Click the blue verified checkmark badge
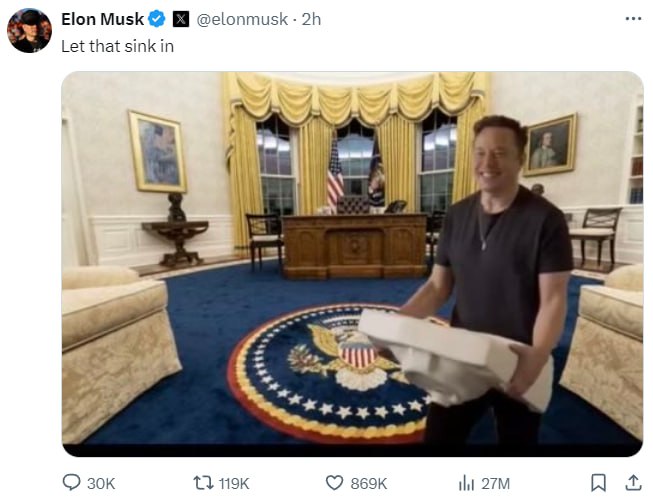 click(x=157, y=19)
